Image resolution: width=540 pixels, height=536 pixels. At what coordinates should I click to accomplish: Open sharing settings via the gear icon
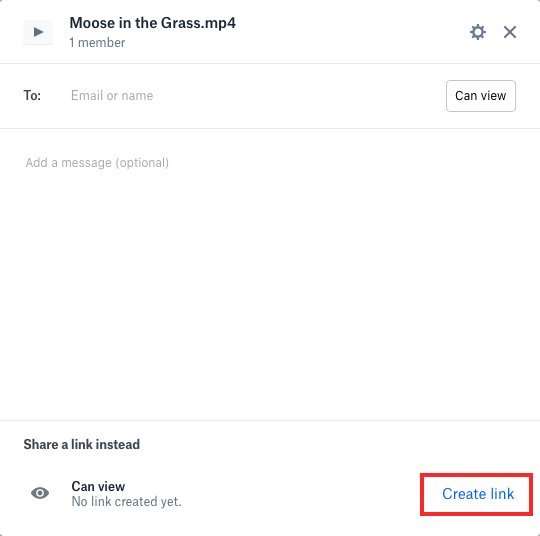point(478,32)
